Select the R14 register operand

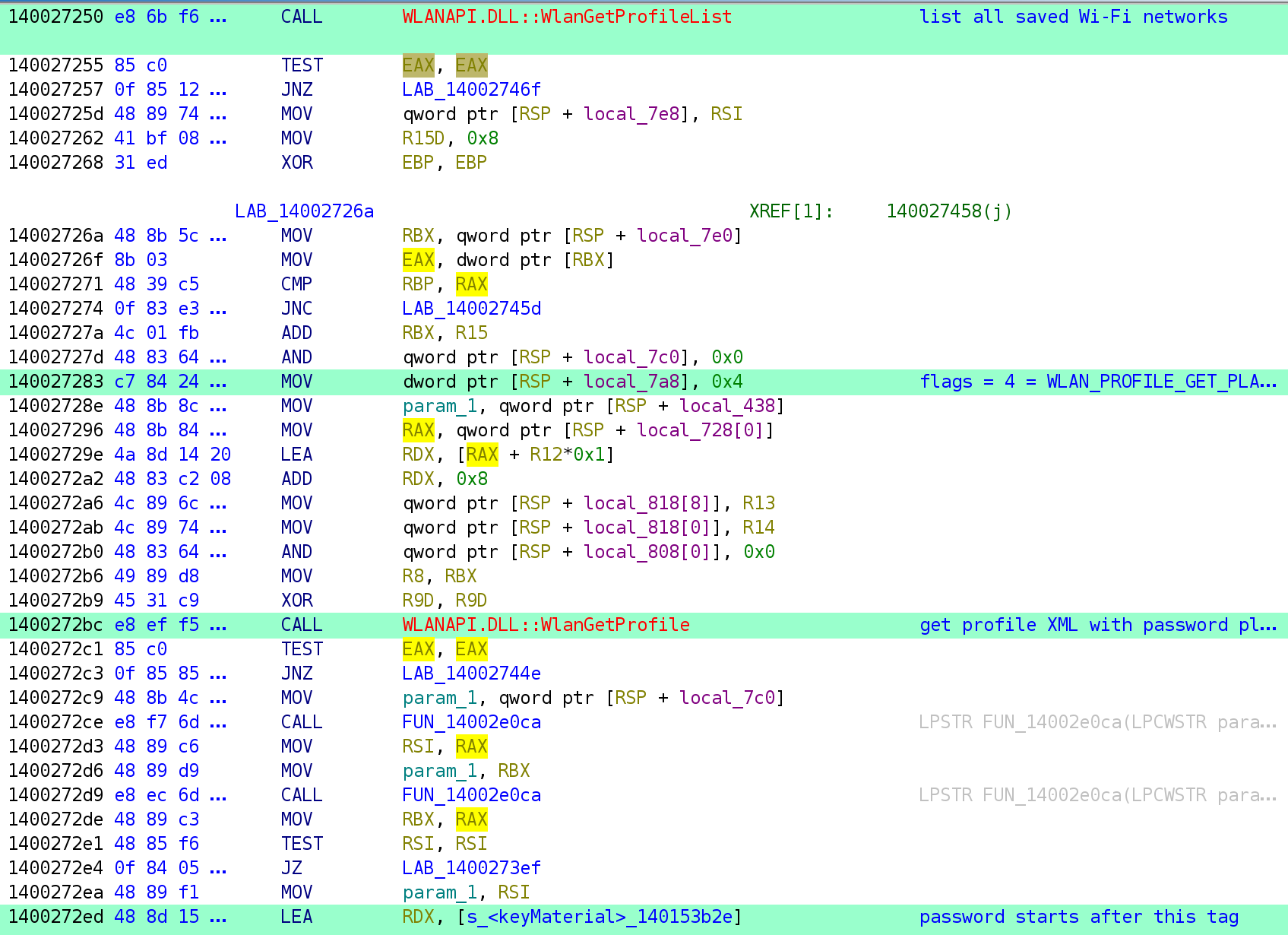pos(758,528)
